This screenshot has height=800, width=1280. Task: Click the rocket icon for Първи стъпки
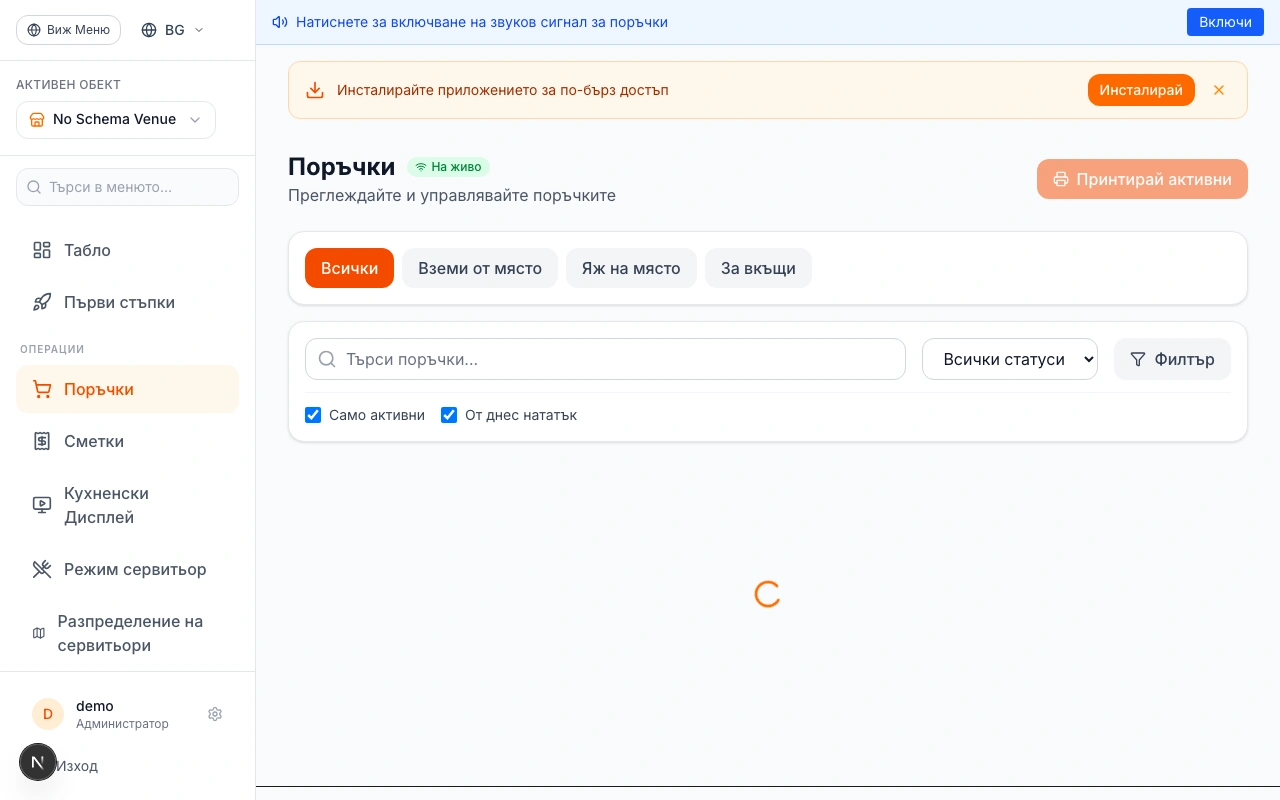click(x=42, y=302)
